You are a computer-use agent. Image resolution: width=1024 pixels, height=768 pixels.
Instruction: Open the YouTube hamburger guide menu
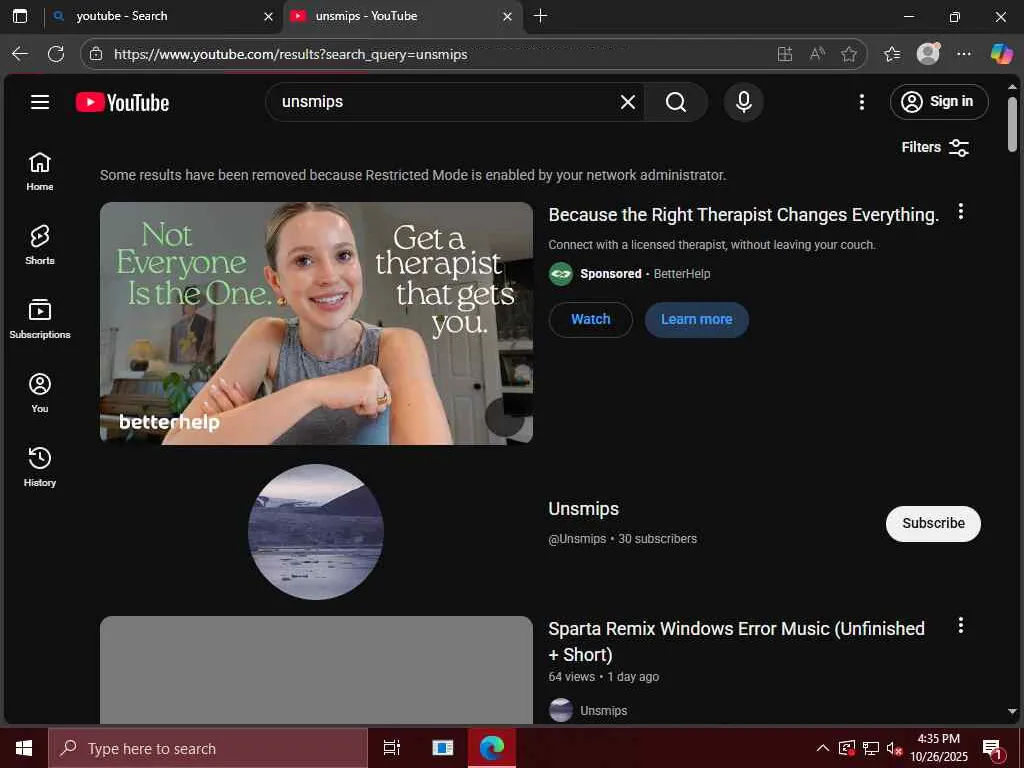pyautogui.click(x=40, y=102)
